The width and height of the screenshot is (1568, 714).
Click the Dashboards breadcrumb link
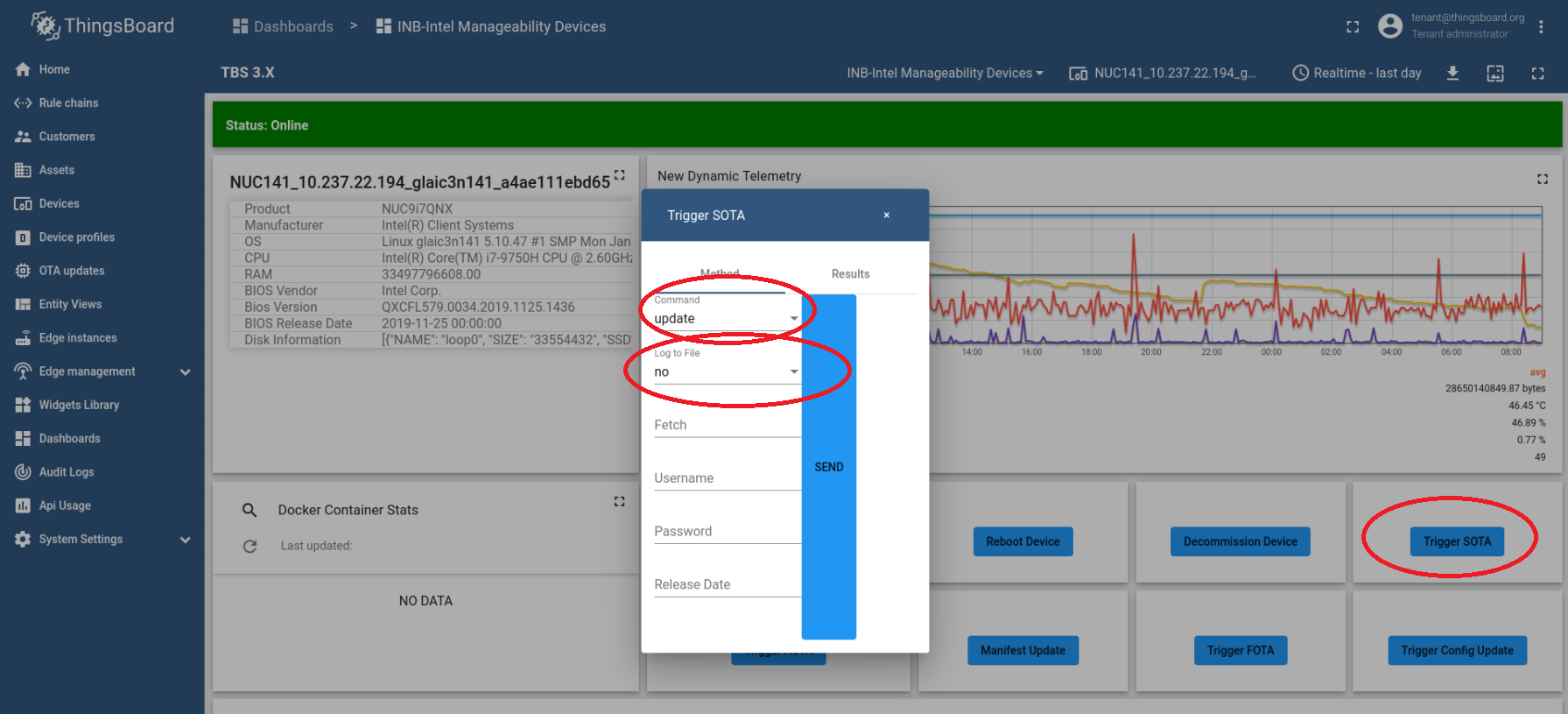283,26
